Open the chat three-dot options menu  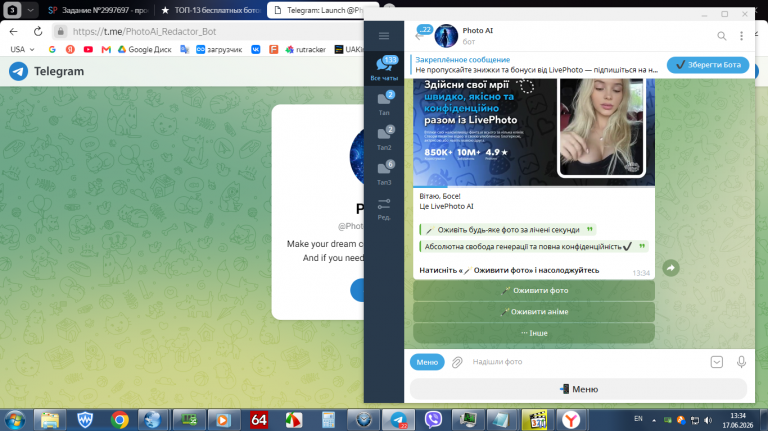point(741,36)
